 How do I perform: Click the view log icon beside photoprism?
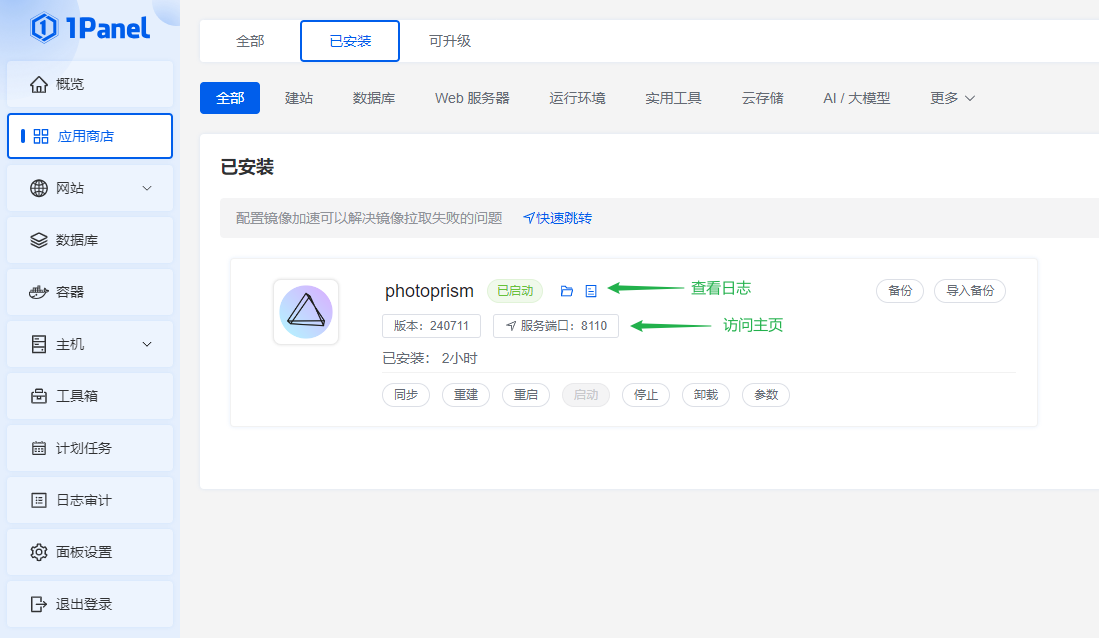tap(591, 291)
